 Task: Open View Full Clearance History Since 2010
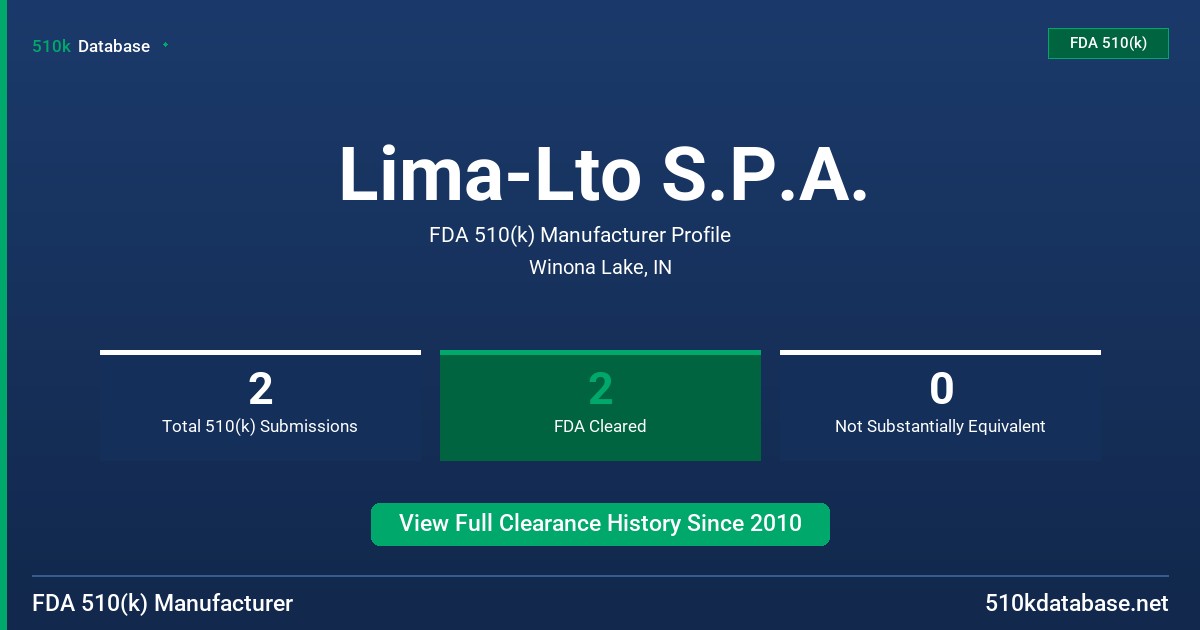(x=600, y=524)
